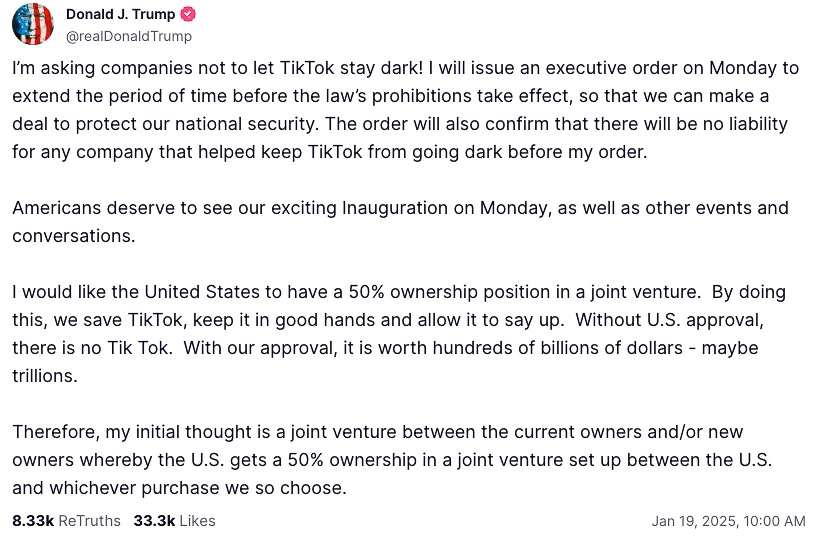The height and width of the screenshot is (543, 814).
Task: Open the 33.3k Likes count
Action: [x=154, y=521]
